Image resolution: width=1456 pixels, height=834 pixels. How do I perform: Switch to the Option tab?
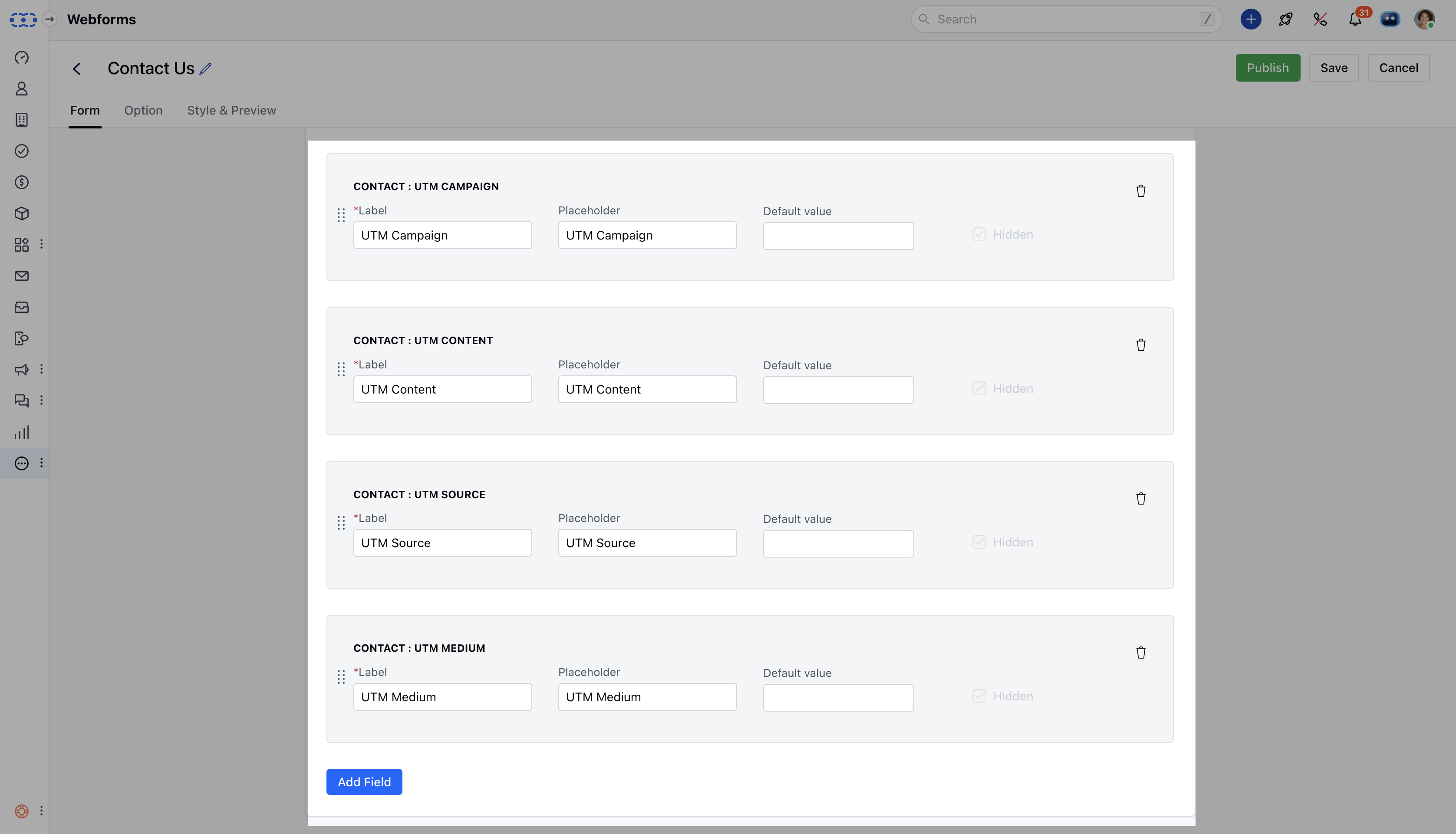click(x=143, y=111)
